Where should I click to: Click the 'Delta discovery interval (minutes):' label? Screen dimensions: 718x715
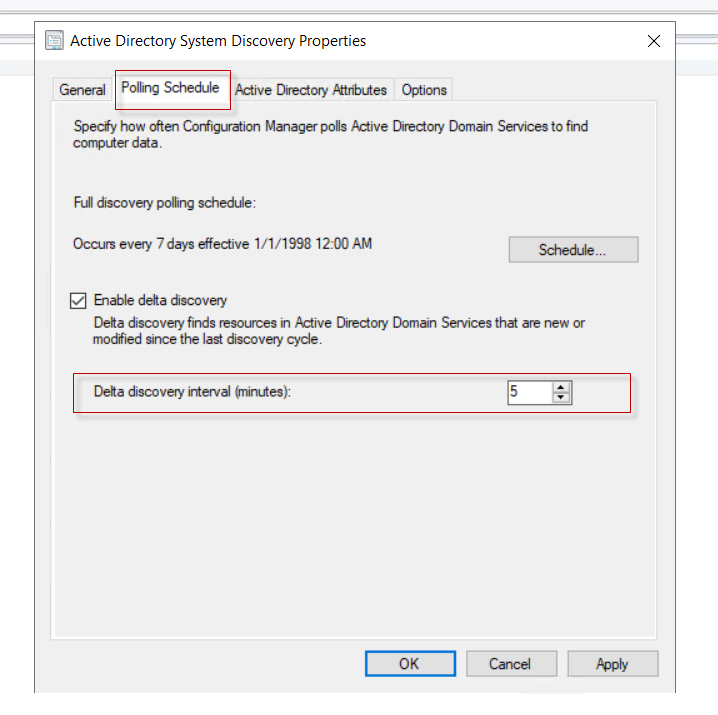tap(192, 392)
